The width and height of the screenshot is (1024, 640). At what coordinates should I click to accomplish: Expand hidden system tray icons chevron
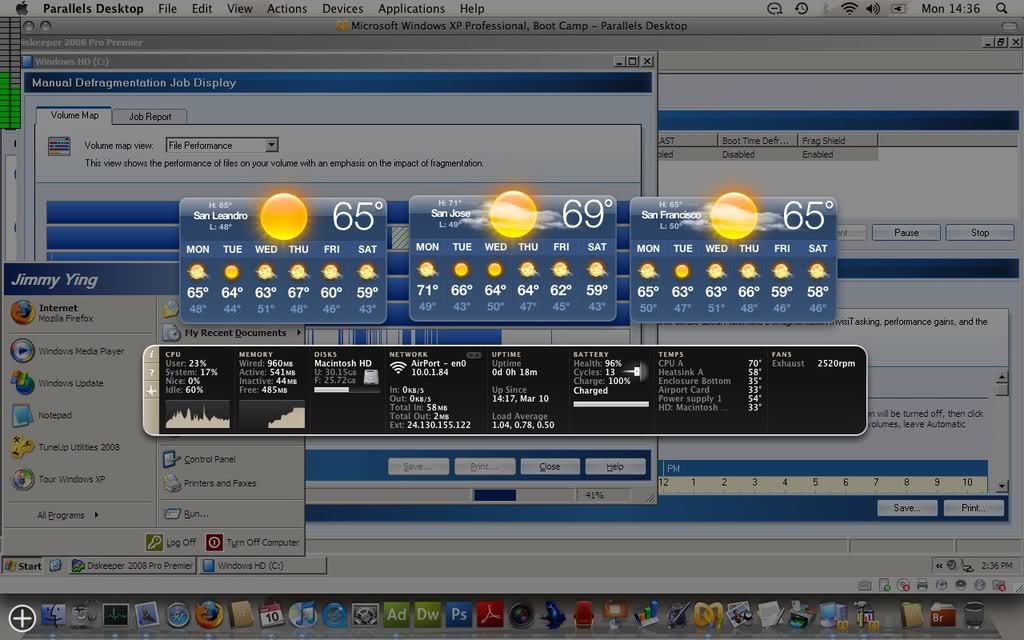coord(939,566)
